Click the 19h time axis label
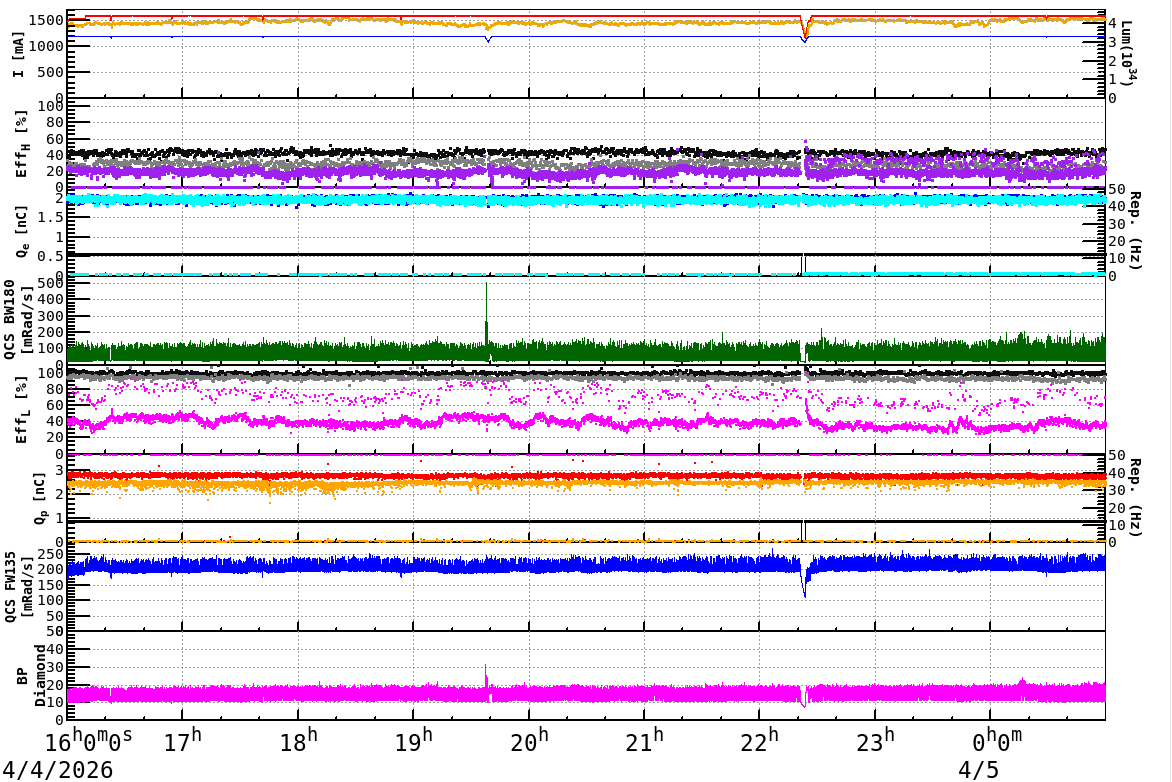The image size is (1172, 782). 413,742
